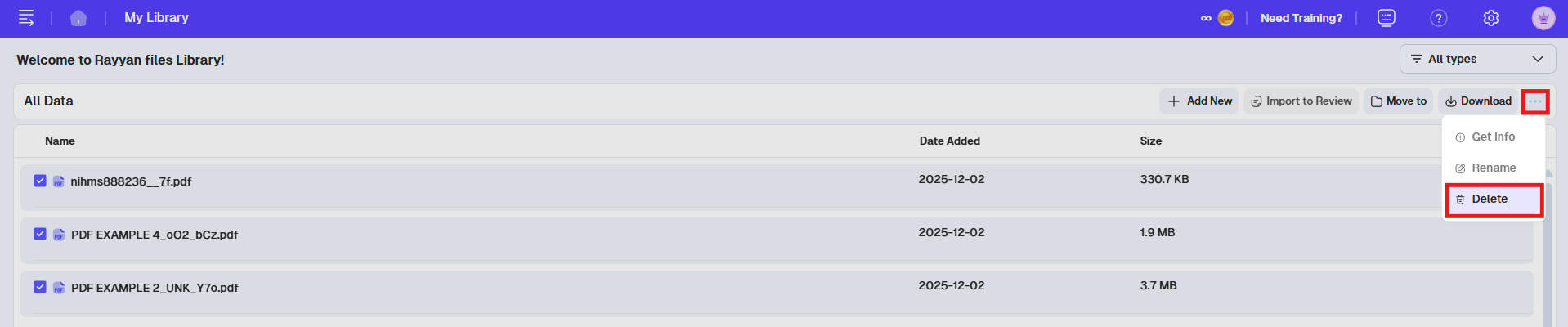
Task: Uncheck the nihms888236__7f.pdf checkbox
Action: pos(40,181)
